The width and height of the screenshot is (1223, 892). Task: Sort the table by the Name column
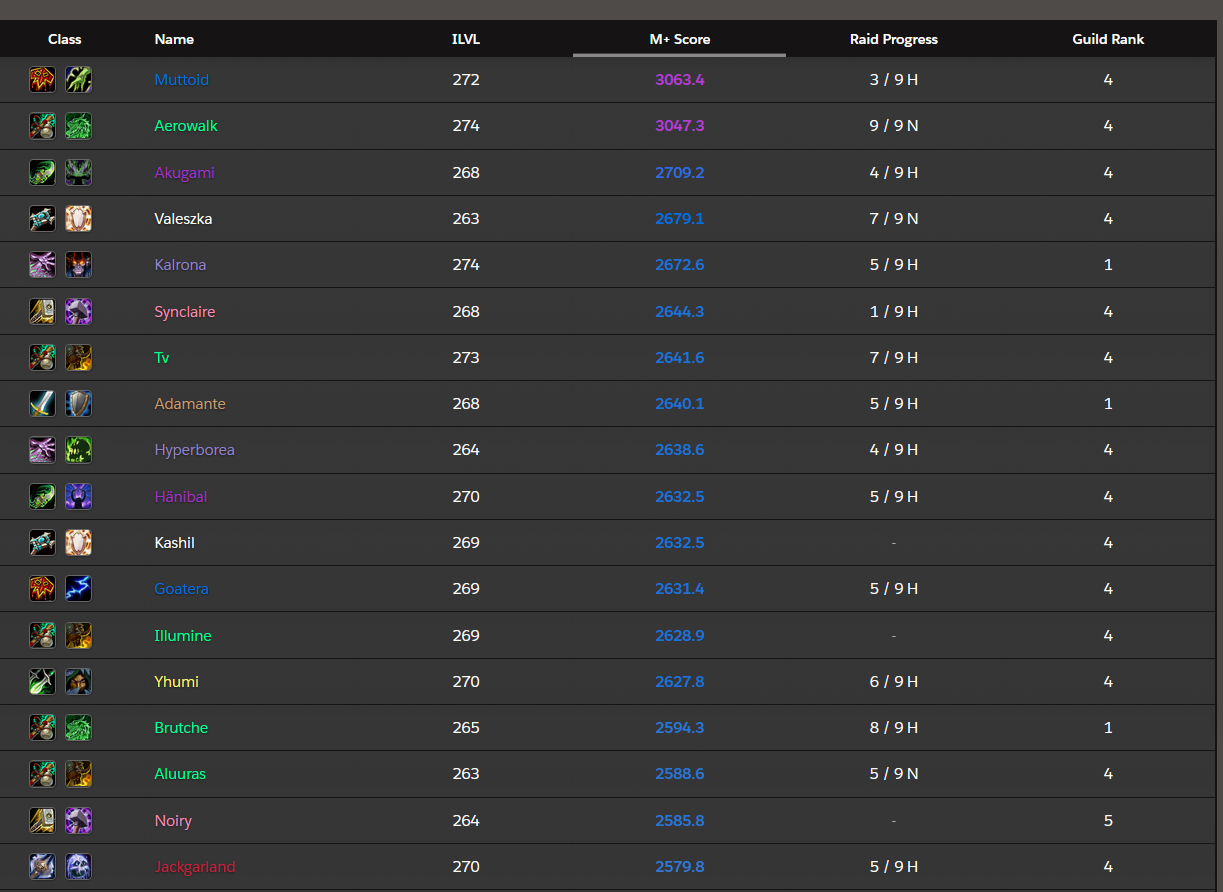174,39
